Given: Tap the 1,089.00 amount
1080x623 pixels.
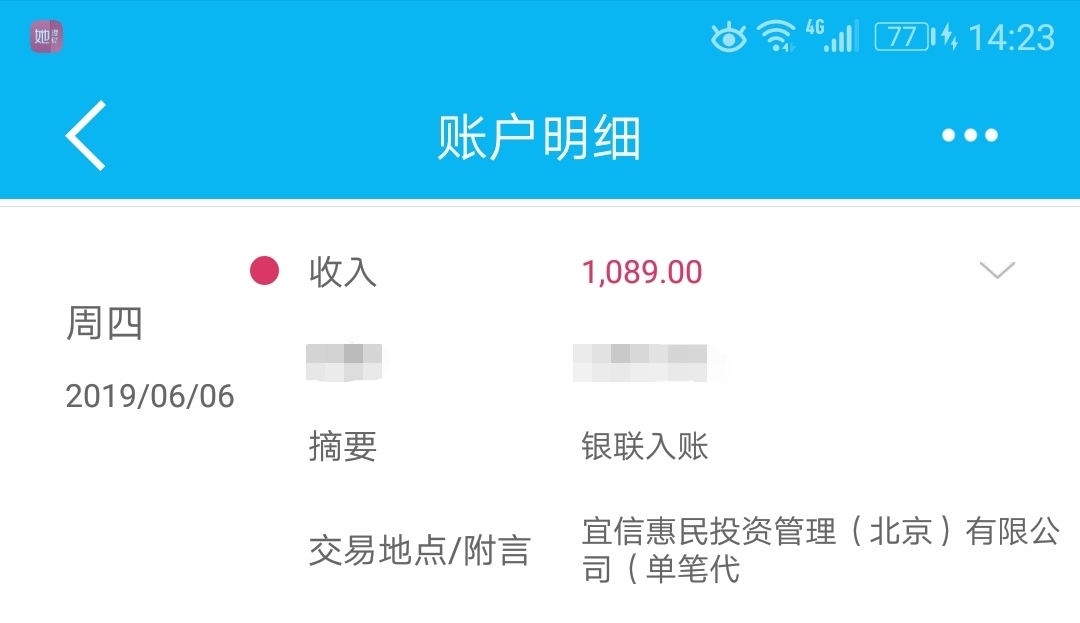Looking at the screenshot, I should [642, 272].
